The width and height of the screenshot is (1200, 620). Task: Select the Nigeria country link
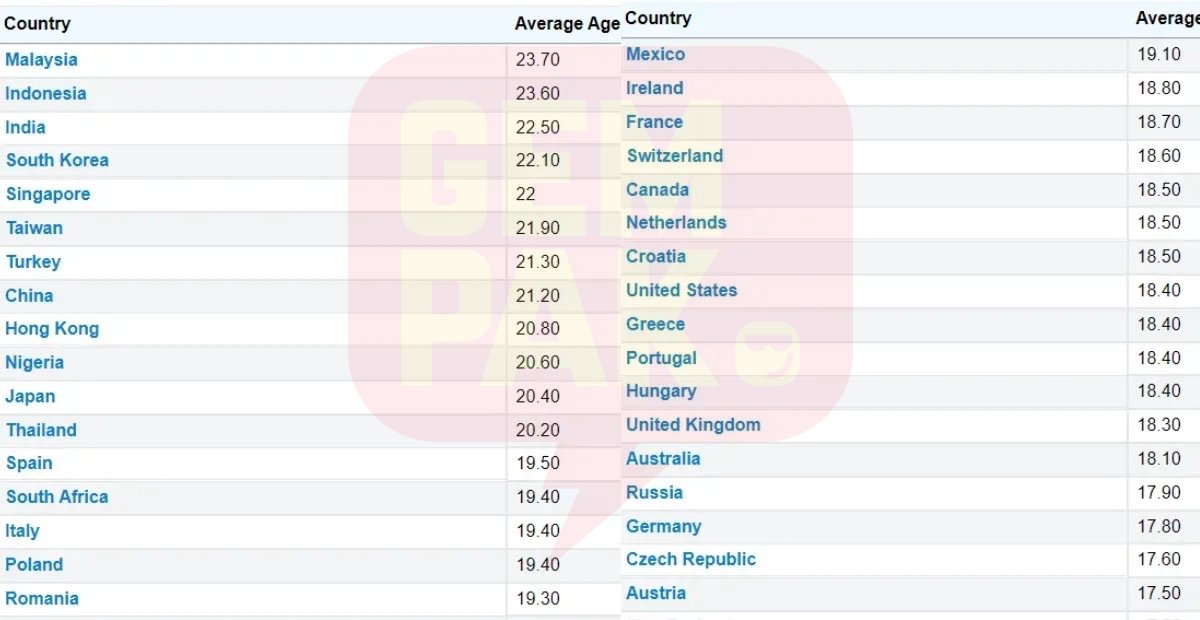point(35,363)
